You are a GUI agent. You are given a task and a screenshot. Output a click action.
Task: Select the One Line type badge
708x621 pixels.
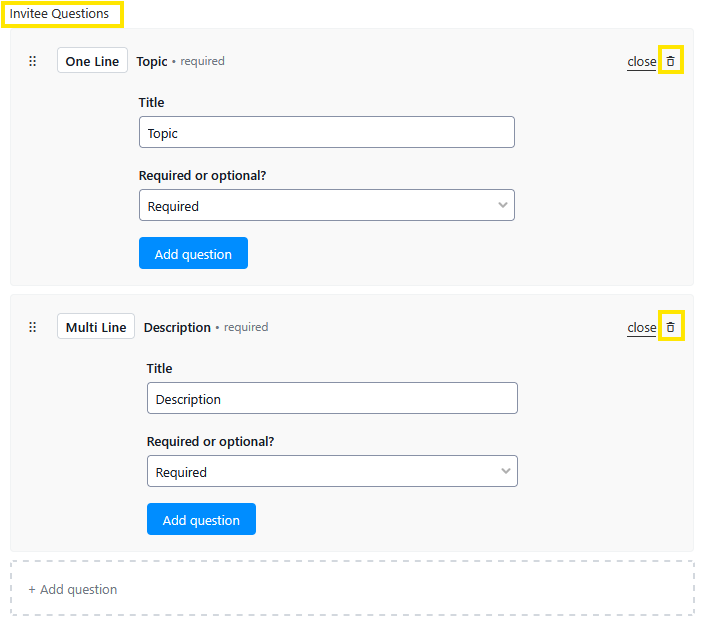(93, 61)
